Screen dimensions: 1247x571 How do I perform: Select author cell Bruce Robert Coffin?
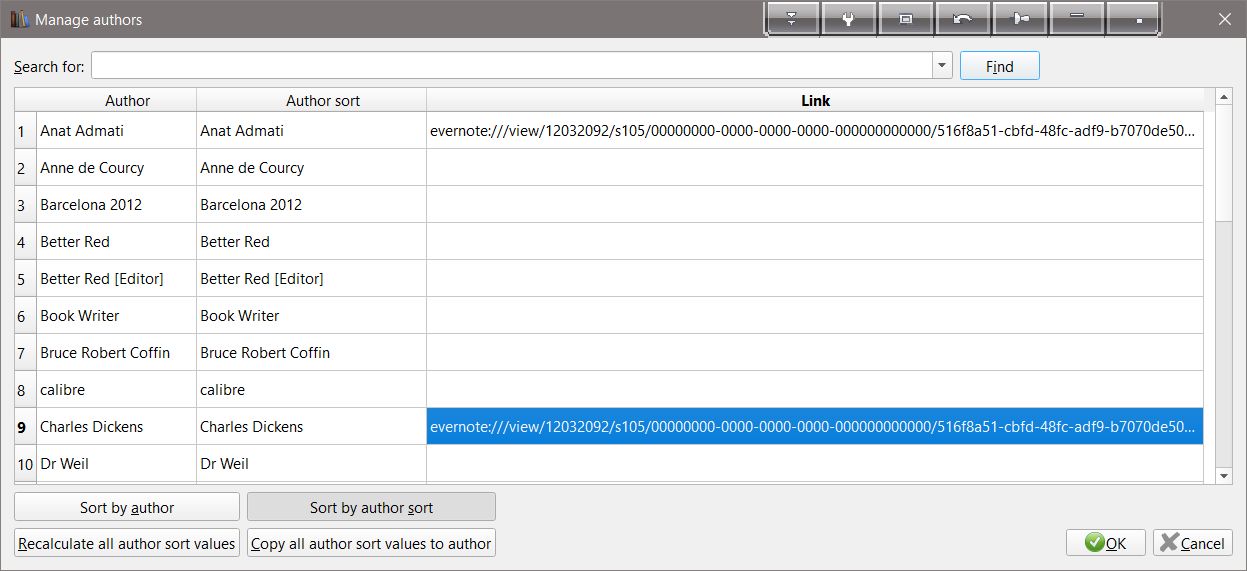coord(116,352)
